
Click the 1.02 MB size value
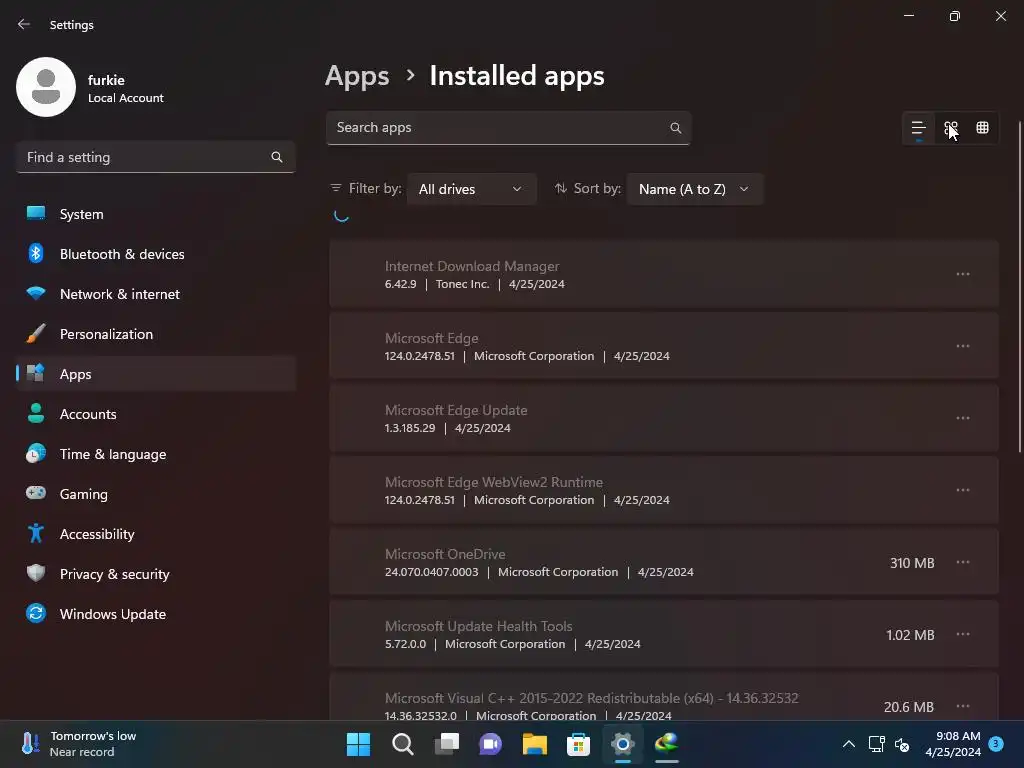point(910,635)
